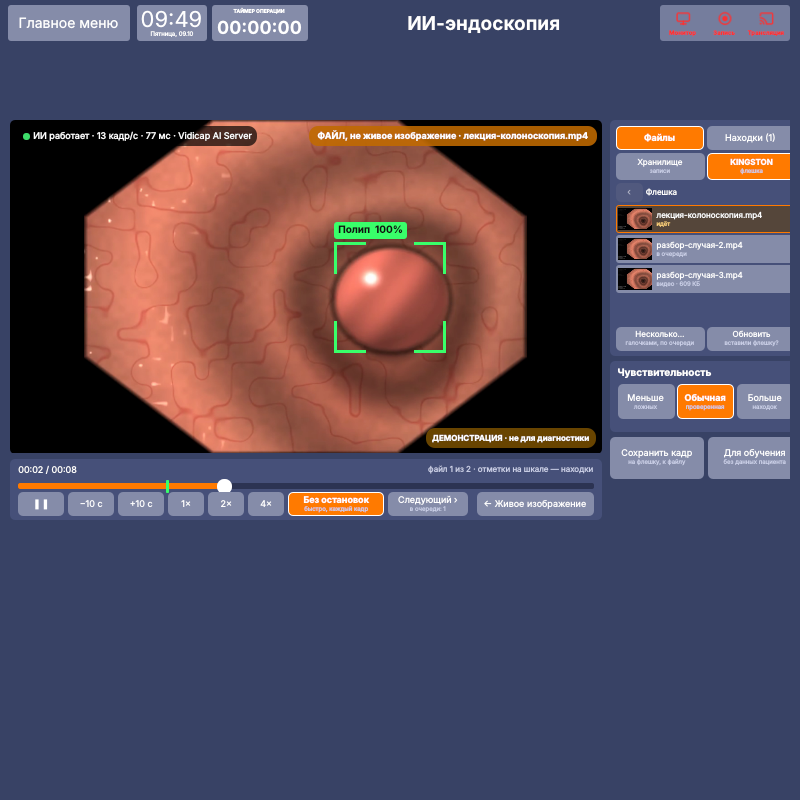Pause the video playback

coord(41,504)
